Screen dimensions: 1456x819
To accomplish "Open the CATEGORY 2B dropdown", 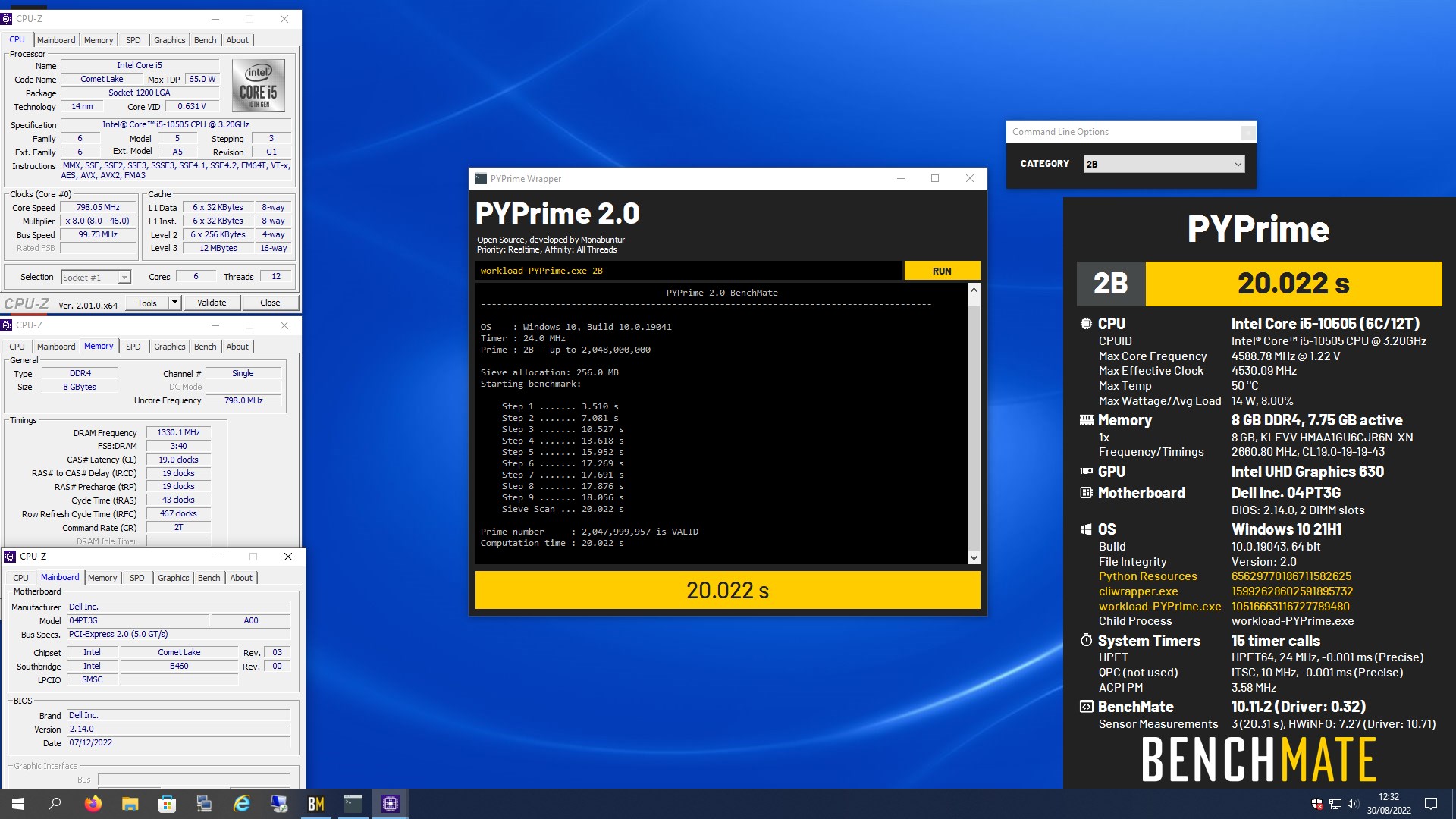I will point(1164,164).
